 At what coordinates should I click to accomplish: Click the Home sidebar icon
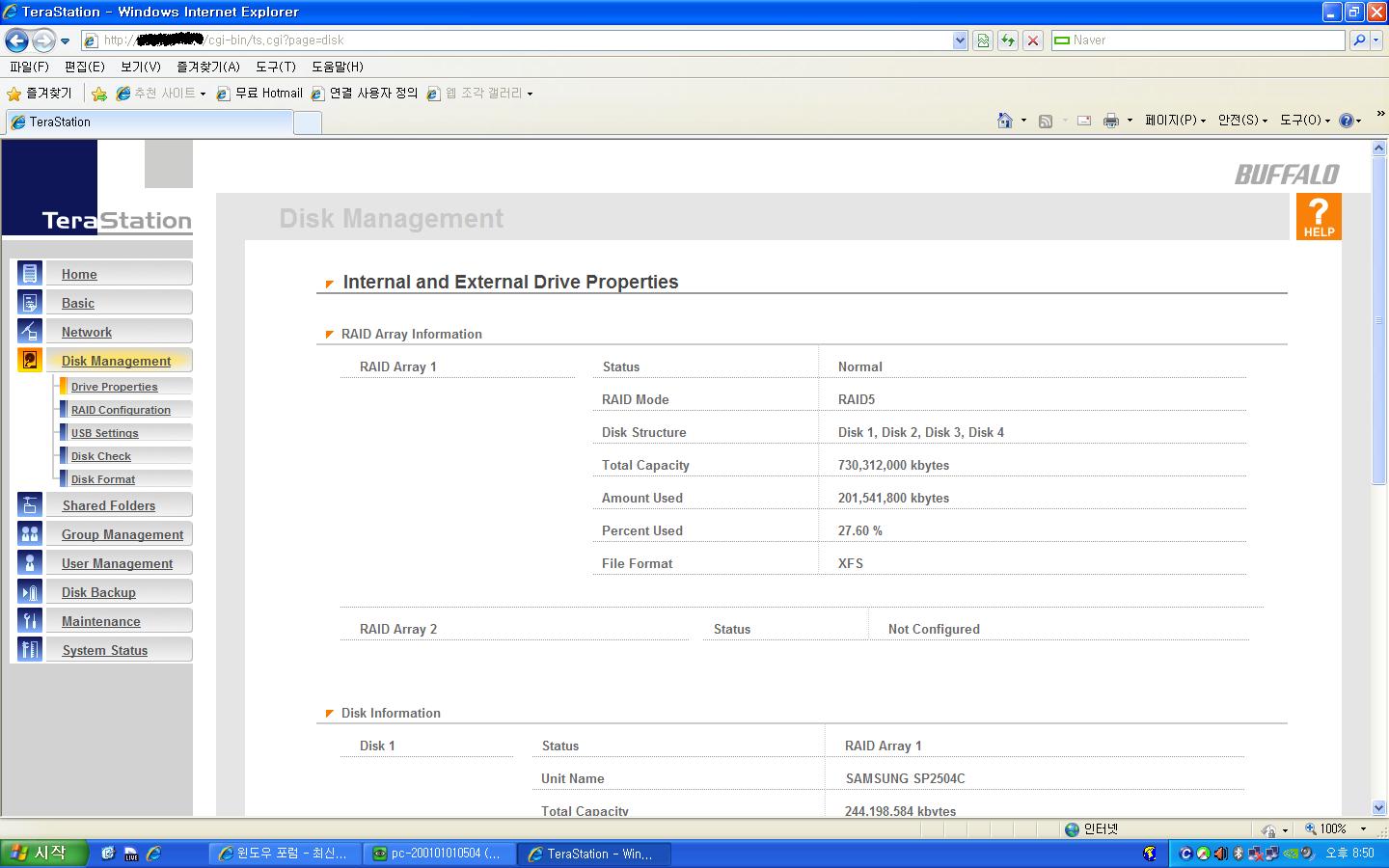tap(30, 273)
